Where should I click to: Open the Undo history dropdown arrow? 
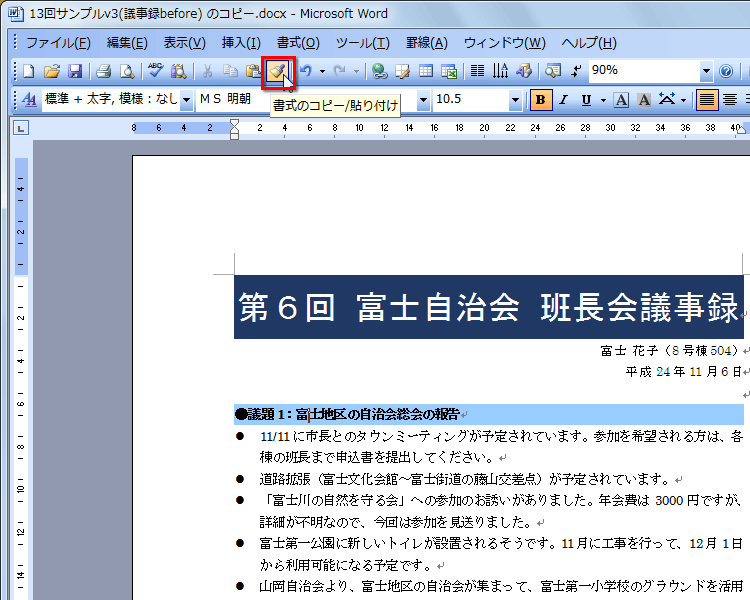pyautogui.click(x=322, y=72)
